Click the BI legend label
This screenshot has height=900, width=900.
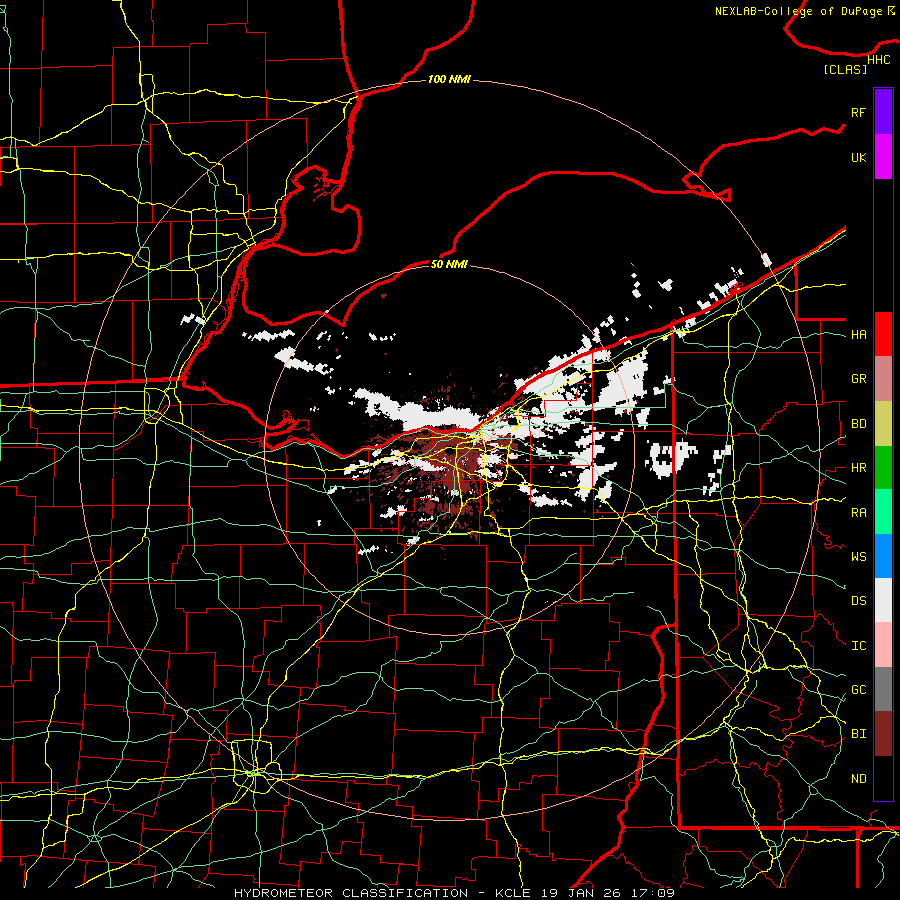tap(858, 734)
